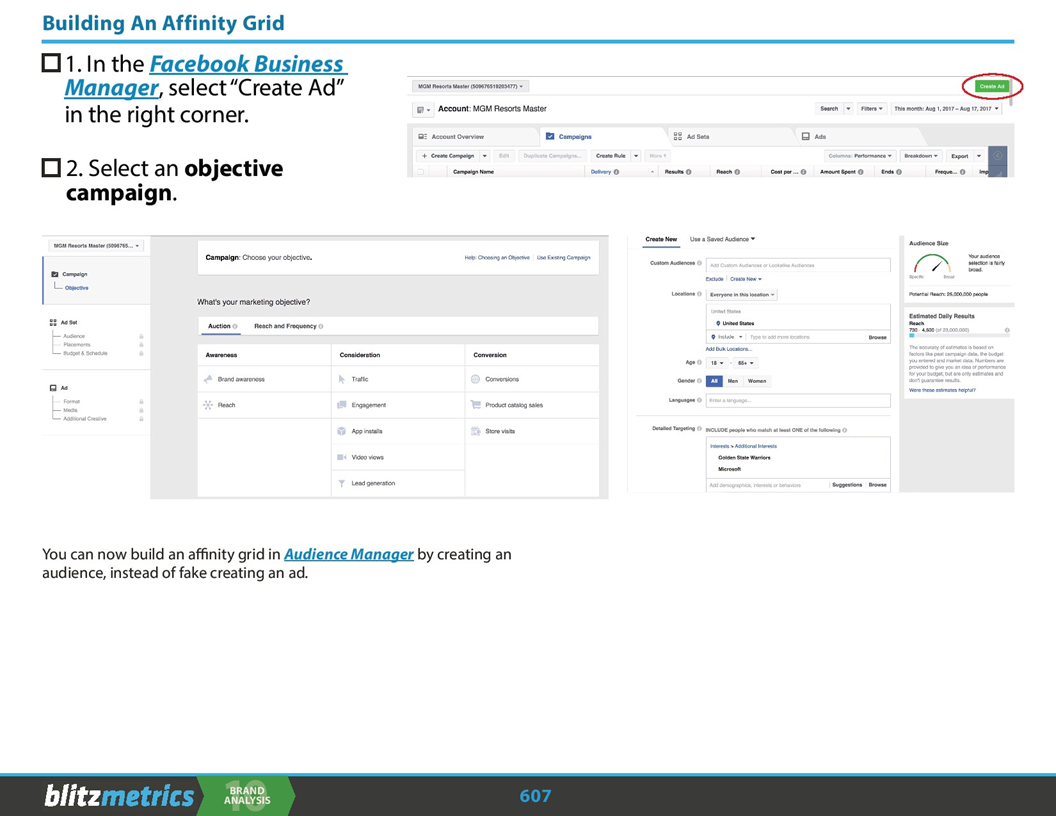This screenshot has height=816, width=1056.
Task: Select the All gender toggle
Action: pos(714,381)
